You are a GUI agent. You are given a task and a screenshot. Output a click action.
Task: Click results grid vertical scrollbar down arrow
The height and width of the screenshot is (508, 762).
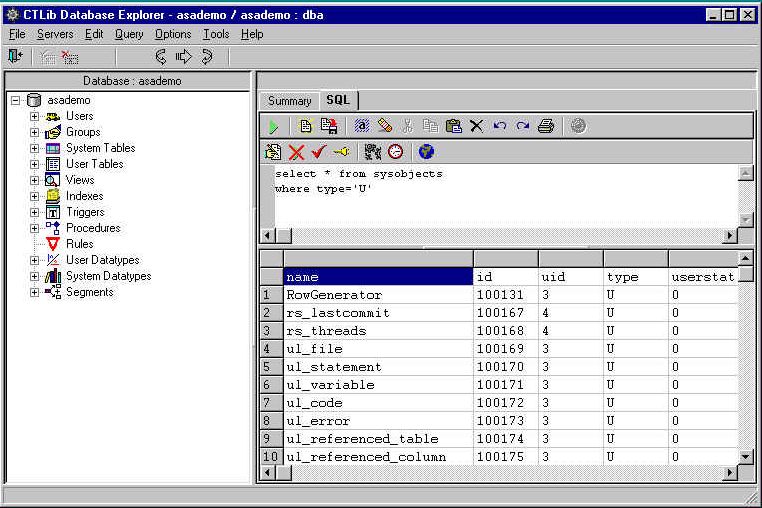745,456
